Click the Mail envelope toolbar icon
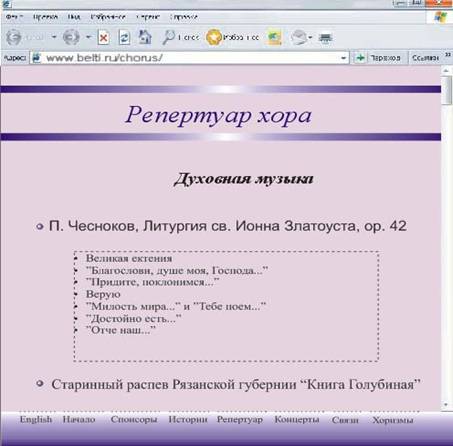The width and height of the screenshot is (453, 446). [x=298, y=37]
